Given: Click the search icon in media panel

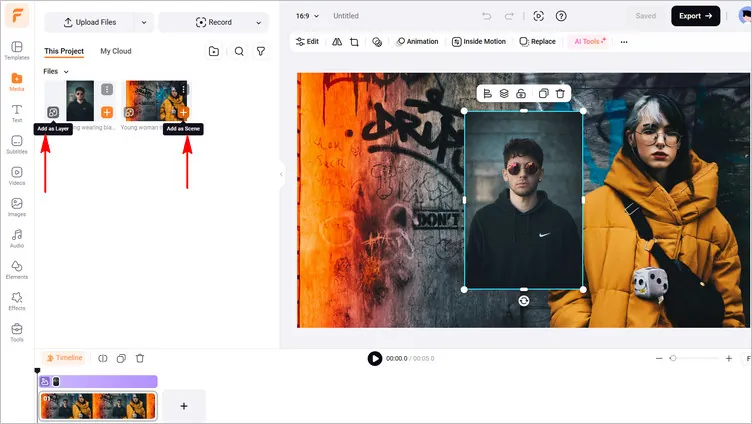Looking at the screenshot, I should [x=239, y=51].
